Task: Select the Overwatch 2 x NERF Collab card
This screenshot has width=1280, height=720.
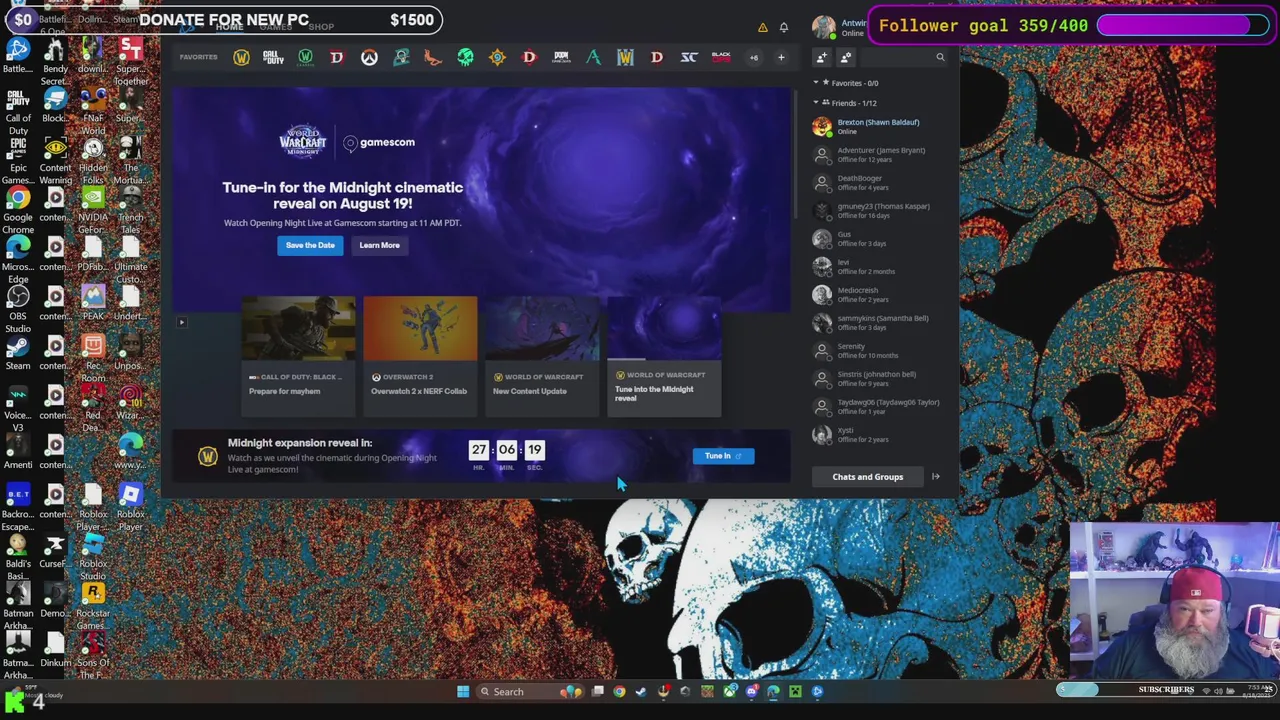Action: (420, 355)
